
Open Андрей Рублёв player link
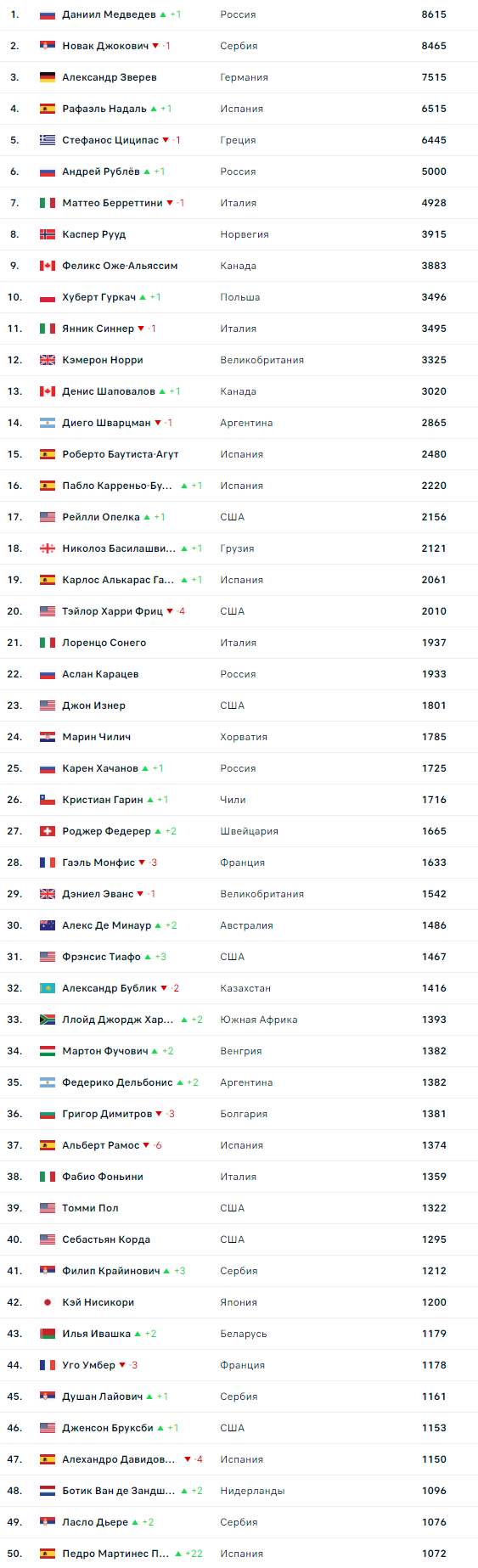pos(101,171)
